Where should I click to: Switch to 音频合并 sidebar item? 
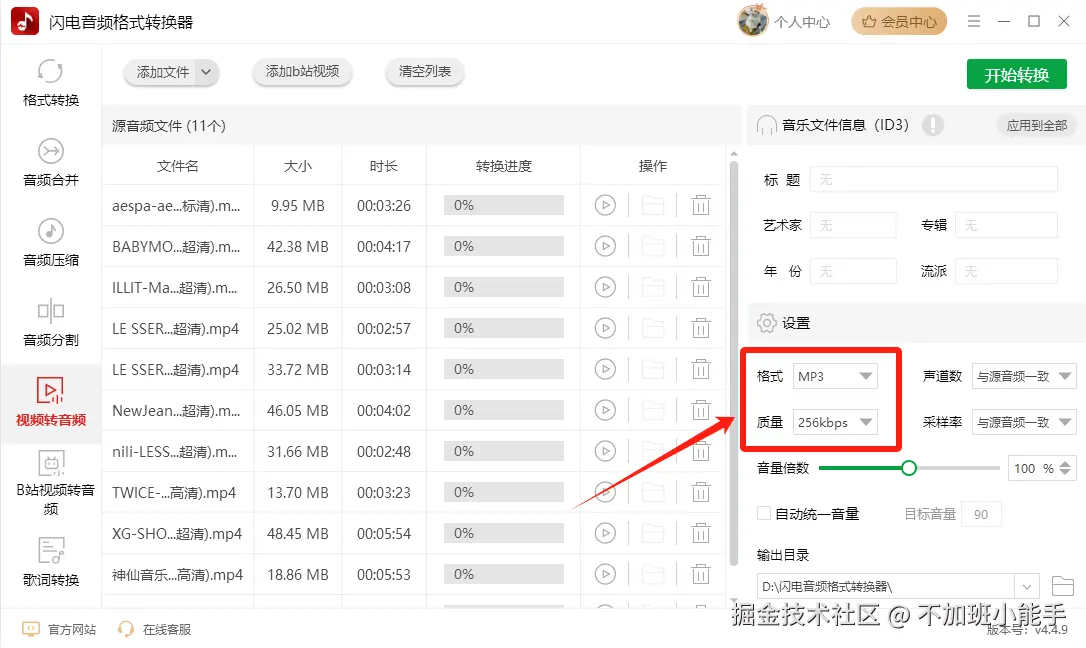click(51, 163)
